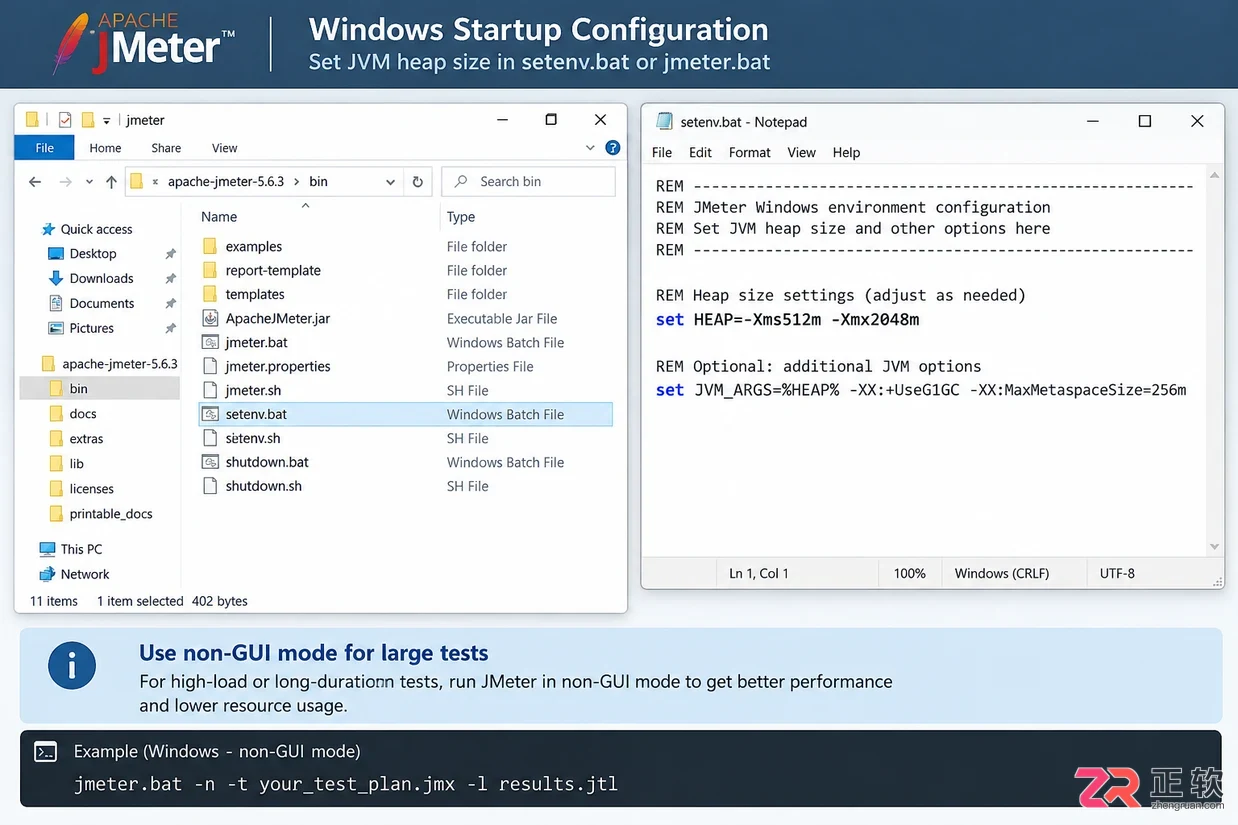The image size is (1238, 825).
Task: Refresh the bin folder view
Action: click(418, 182)
